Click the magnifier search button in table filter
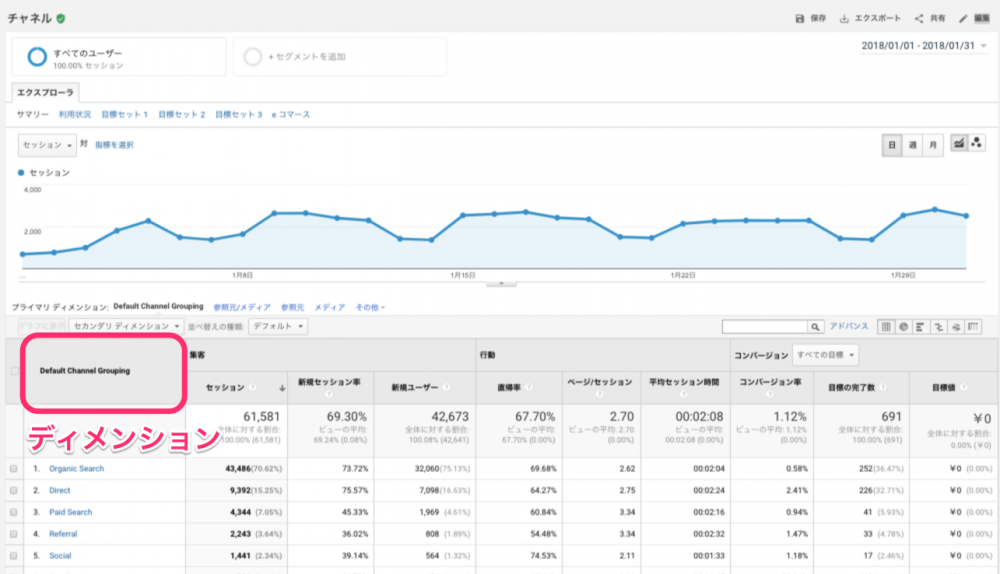 pyautogui.click(x=815, y=327)
